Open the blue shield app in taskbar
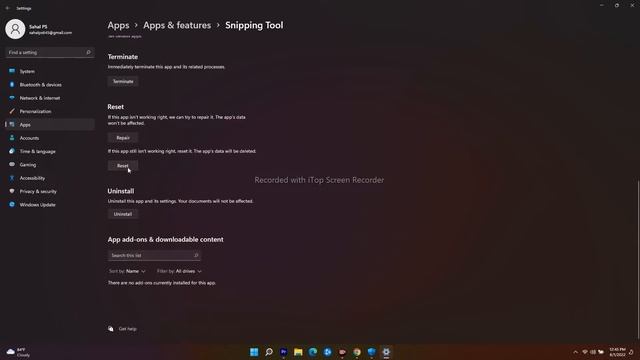Viewport: 640px width, 360px height. 371,352
